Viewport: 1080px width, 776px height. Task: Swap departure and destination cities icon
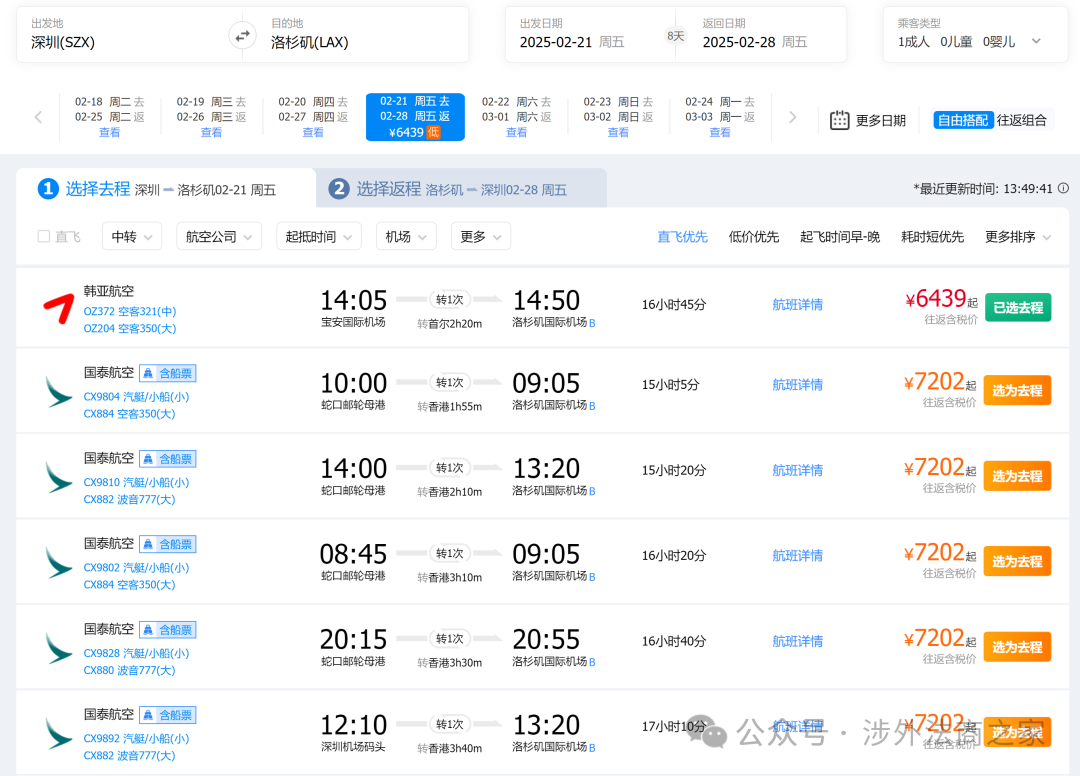[x=242, y=36]
